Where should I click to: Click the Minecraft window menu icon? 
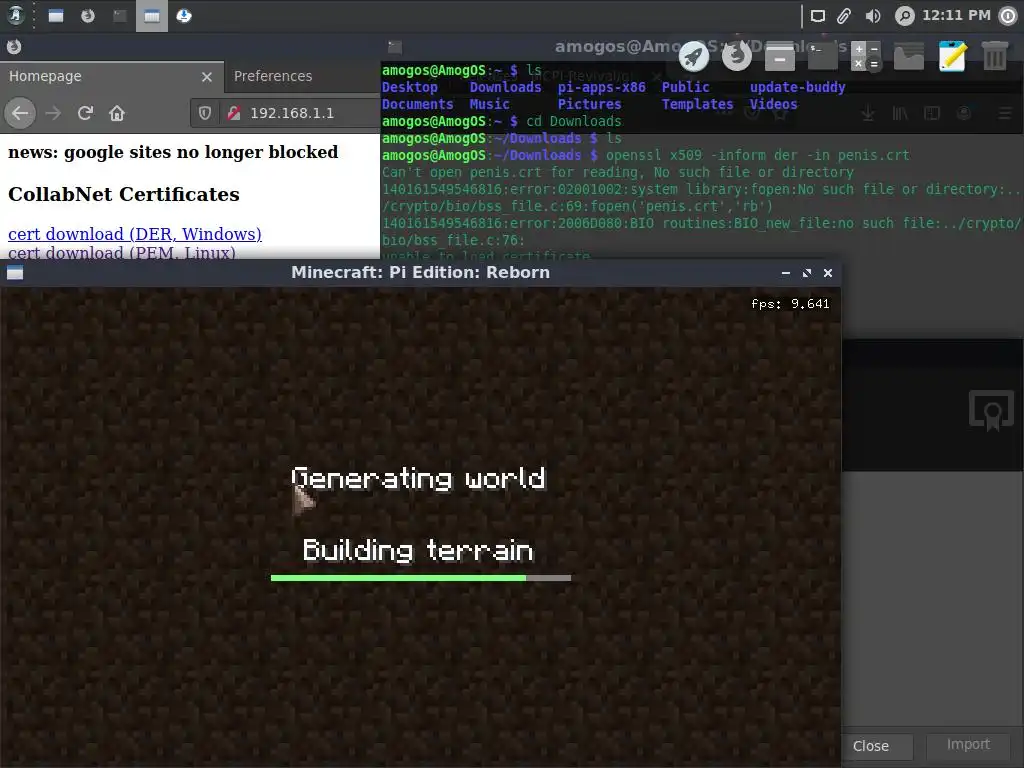(15, 273)
